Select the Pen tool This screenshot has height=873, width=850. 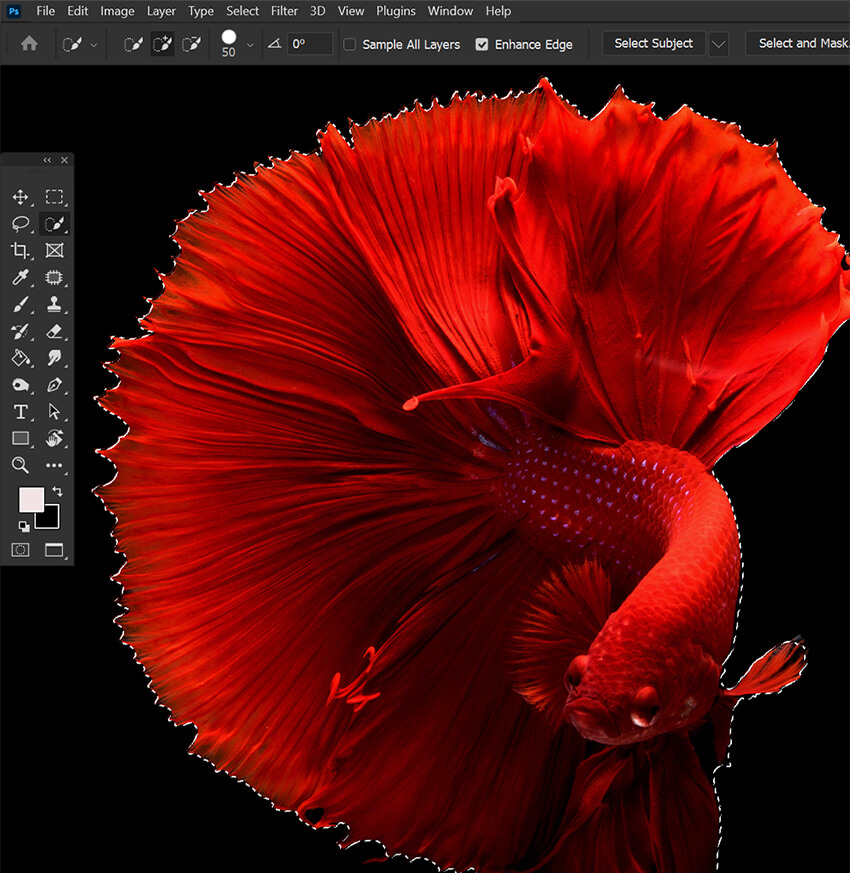click(54, 385)
